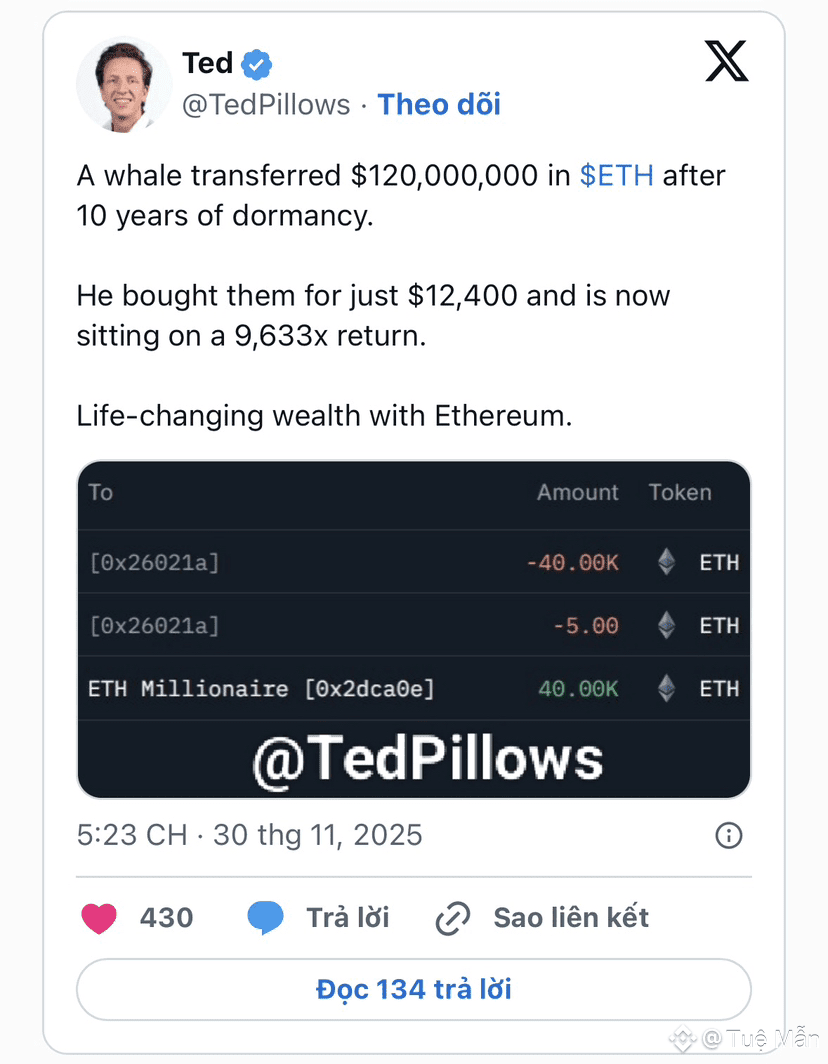Viewport: 828px width, 1064px height.
Task: Open the X logo in the corner
Action: 726,61
